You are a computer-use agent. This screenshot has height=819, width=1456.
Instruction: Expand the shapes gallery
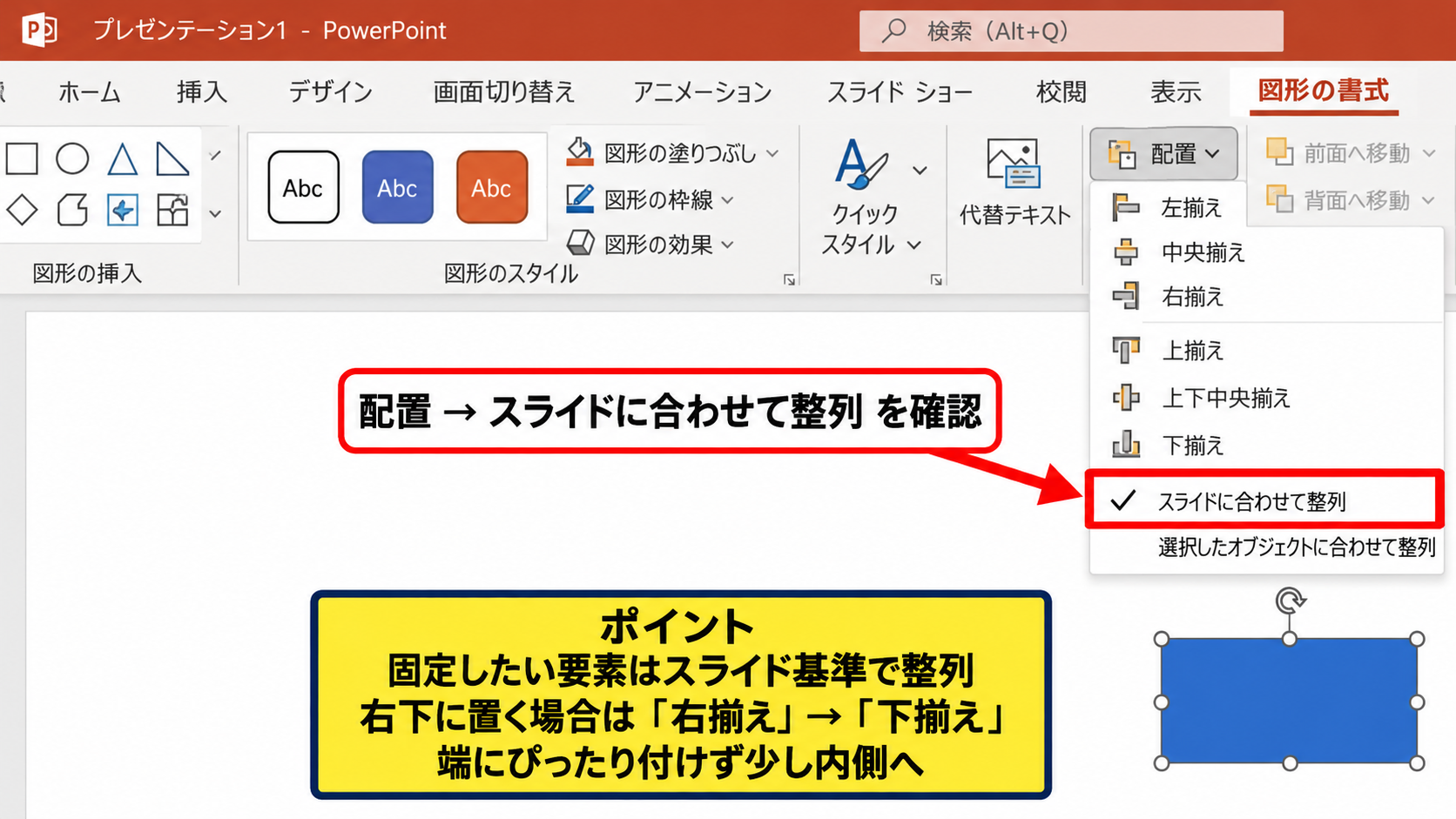click(215, 213)
